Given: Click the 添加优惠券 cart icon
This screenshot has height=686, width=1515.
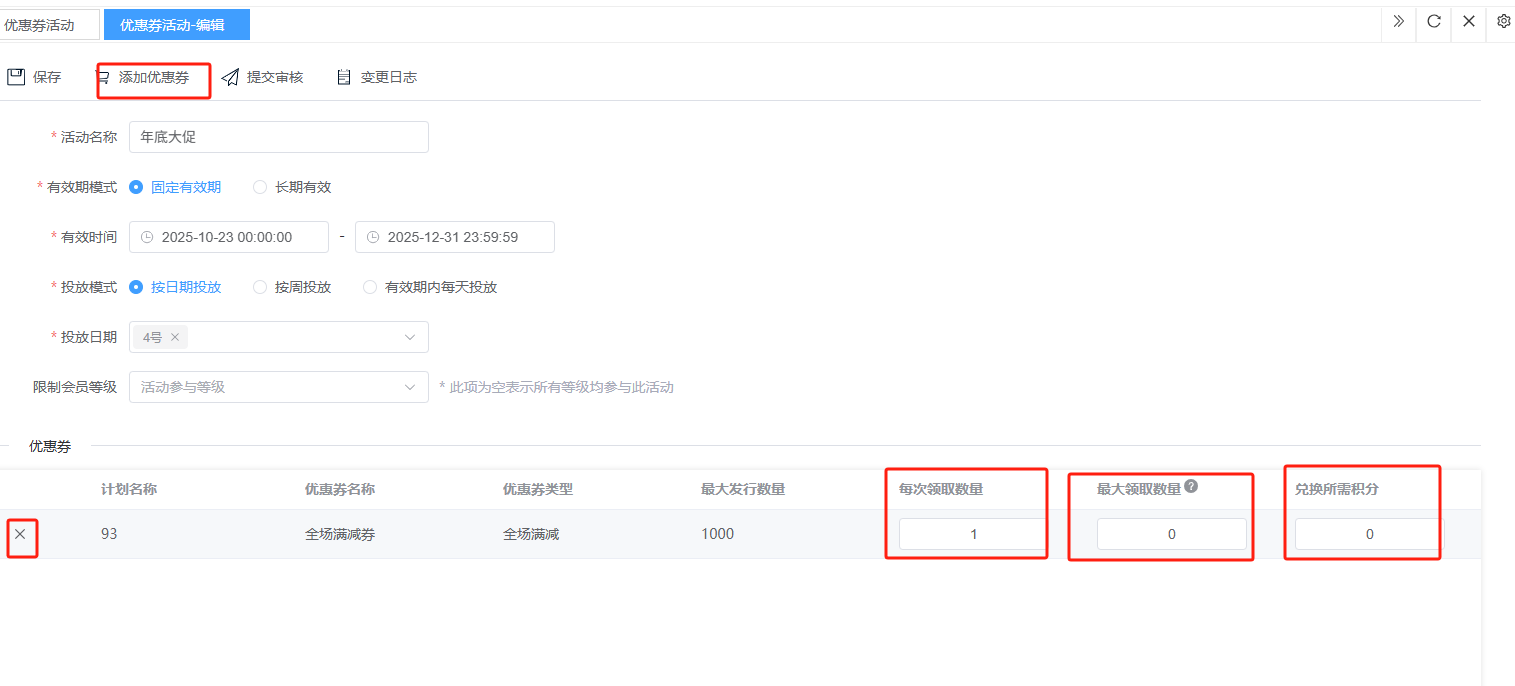Looking at the screenshot, I should coord(103,77).
